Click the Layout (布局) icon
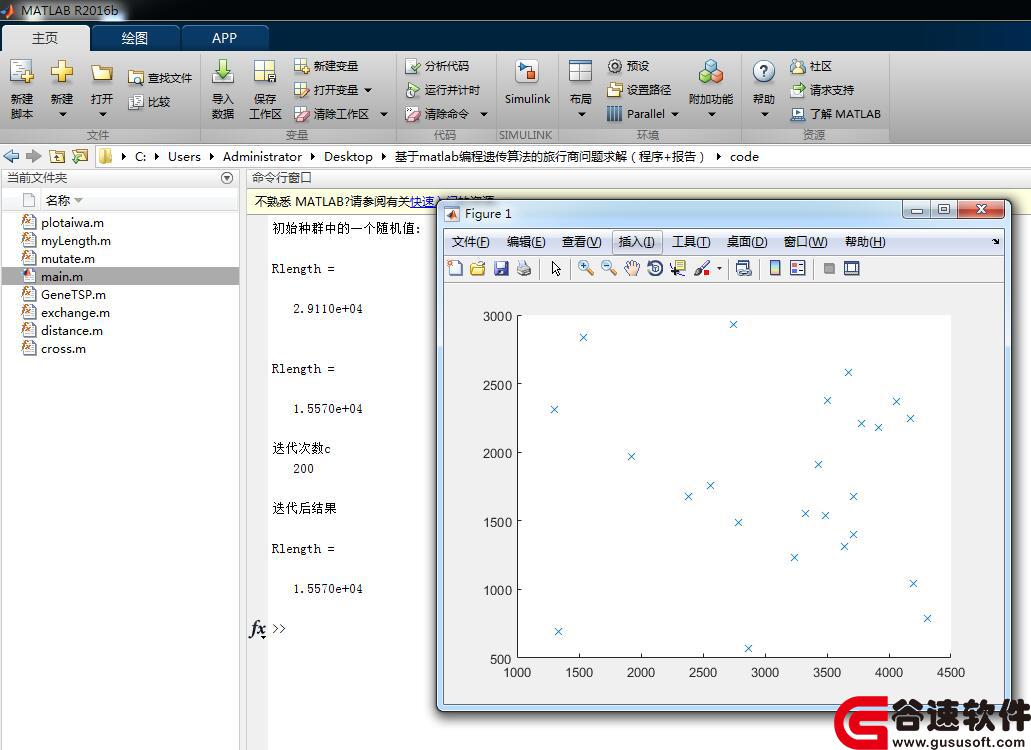Viewport: 1031px width, 750px height. 581,71
